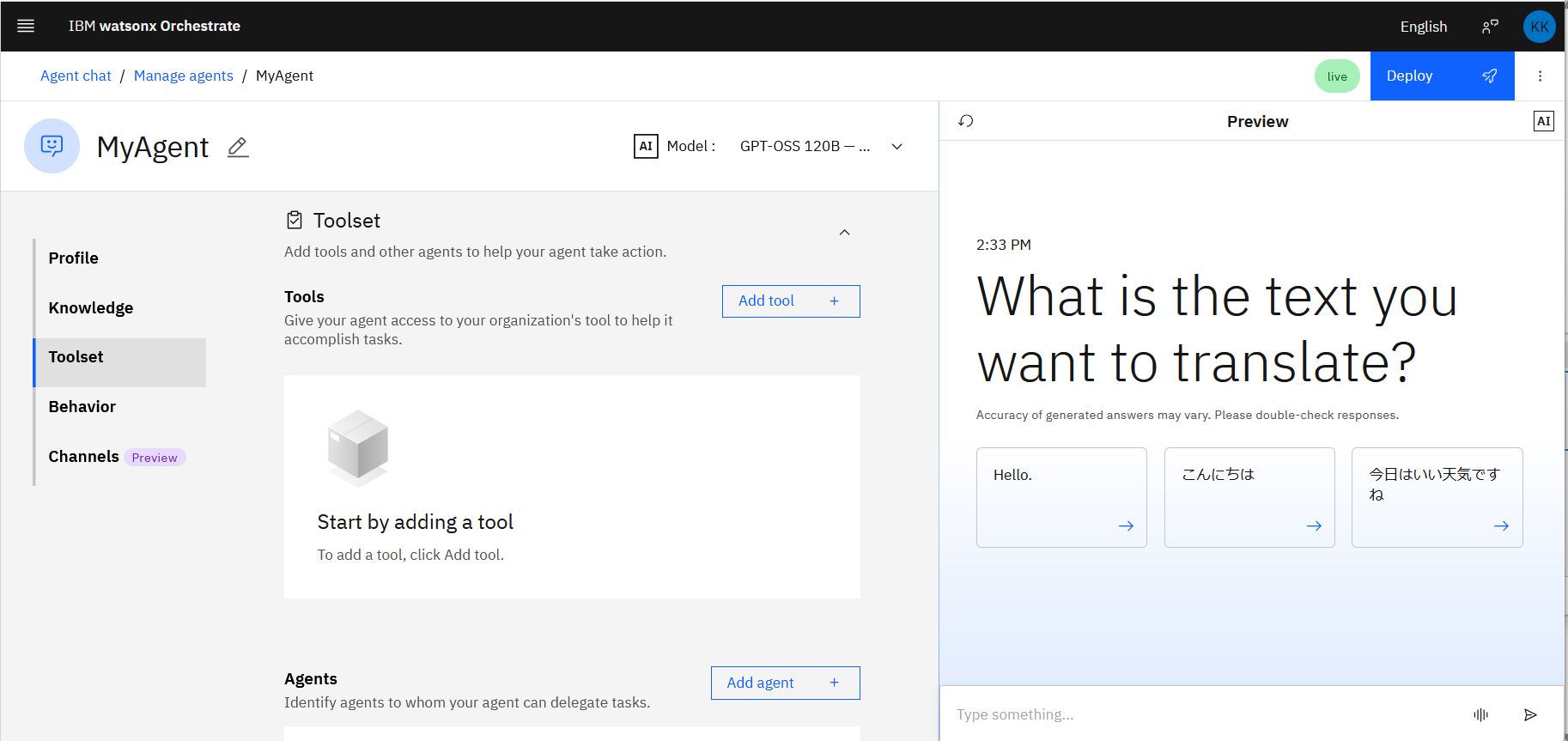Open the vertical three-dot overflow menu
The image size is (1568, 741).
[x=1540, y=76]
